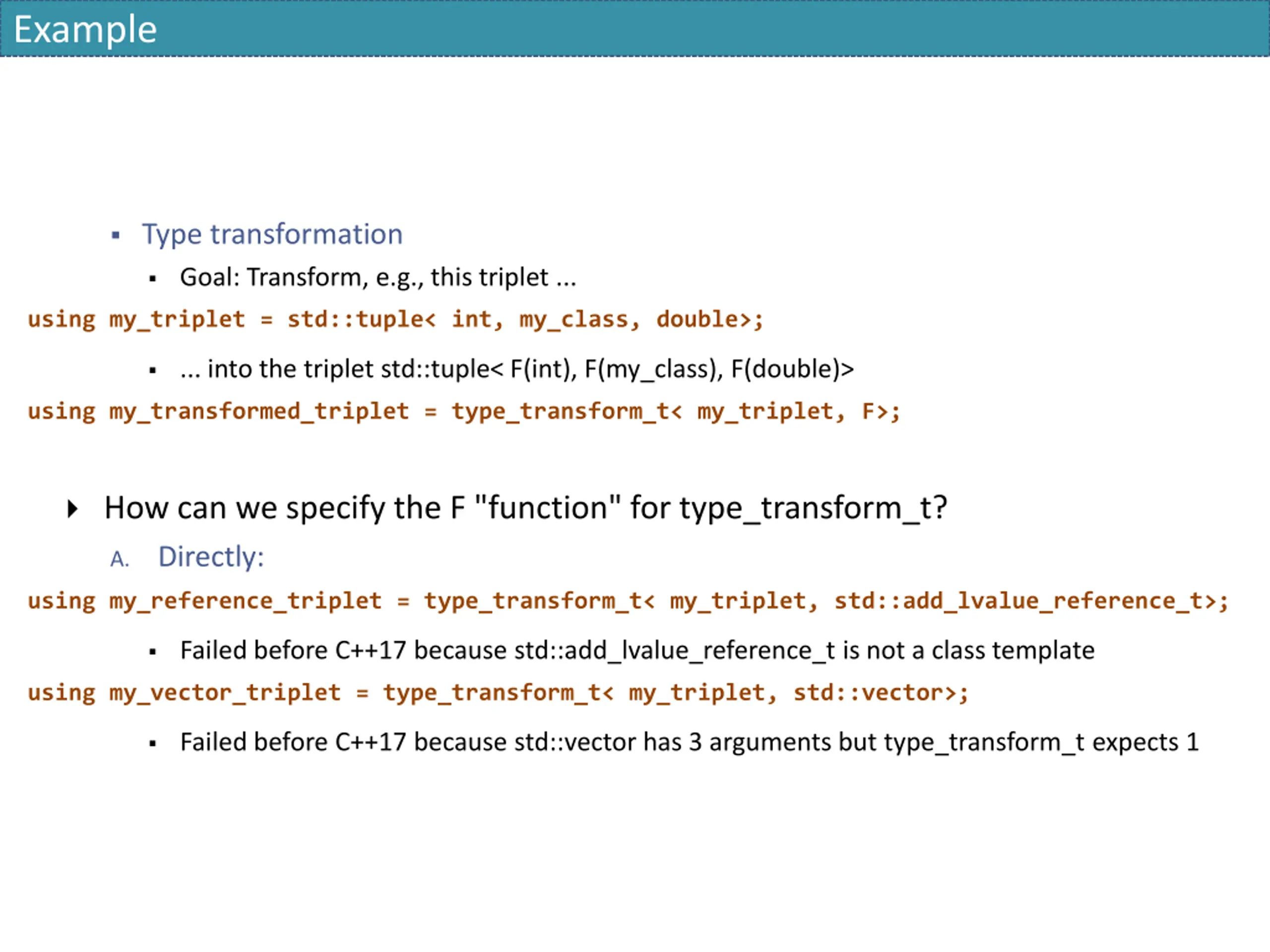Click the 'Directly:' heading
This screenshot has height=952, width=1270.
[x=211, y=557]
